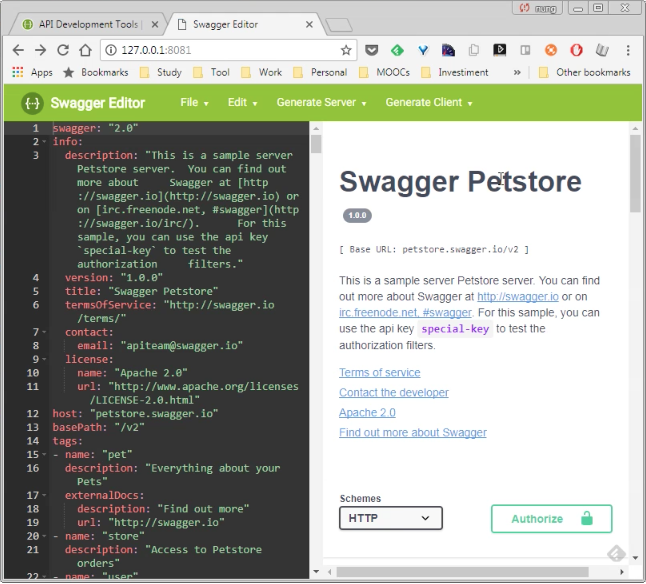
Task: Open the Apps grid shortcut
Action: 32,72
